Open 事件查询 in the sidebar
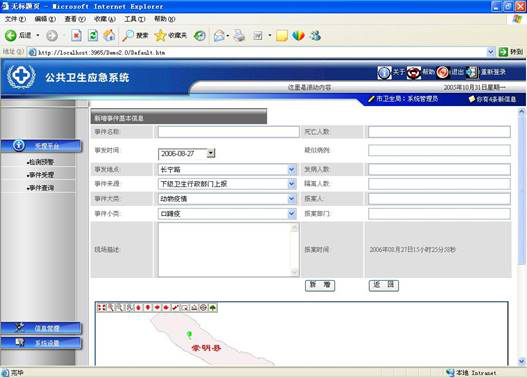 point(40,188)
